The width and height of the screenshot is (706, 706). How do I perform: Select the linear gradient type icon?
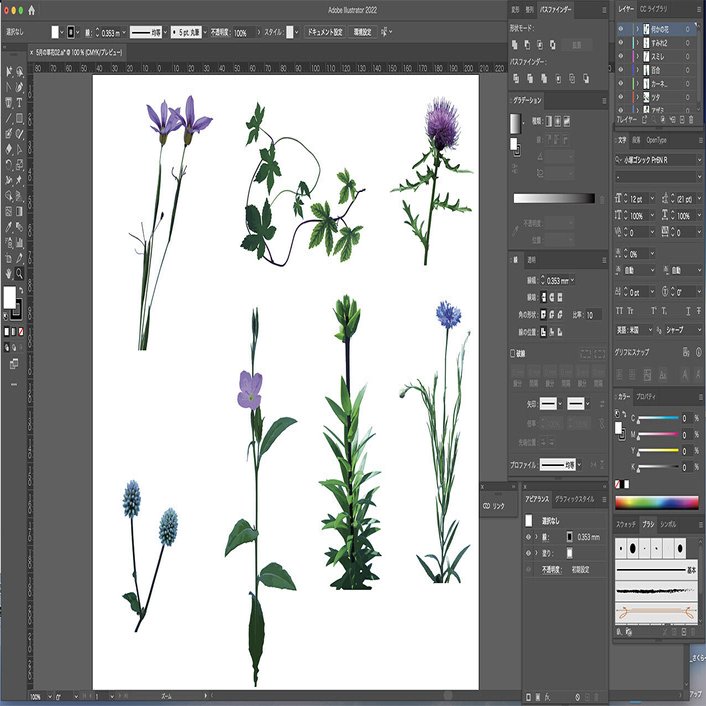tap(548, 121)
